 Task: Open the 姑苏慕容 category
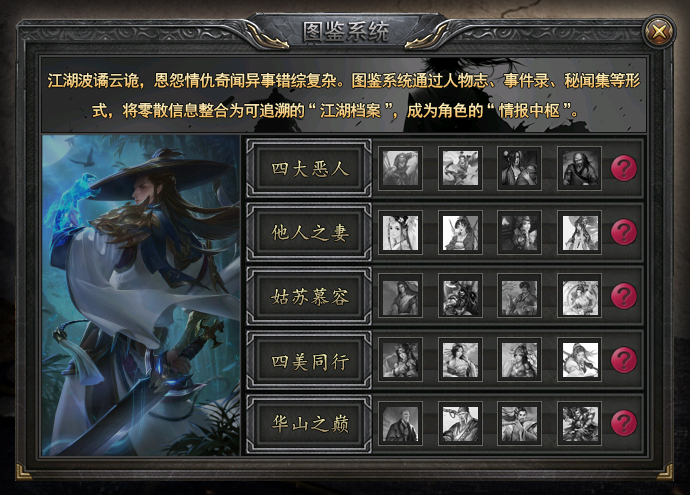309,296
